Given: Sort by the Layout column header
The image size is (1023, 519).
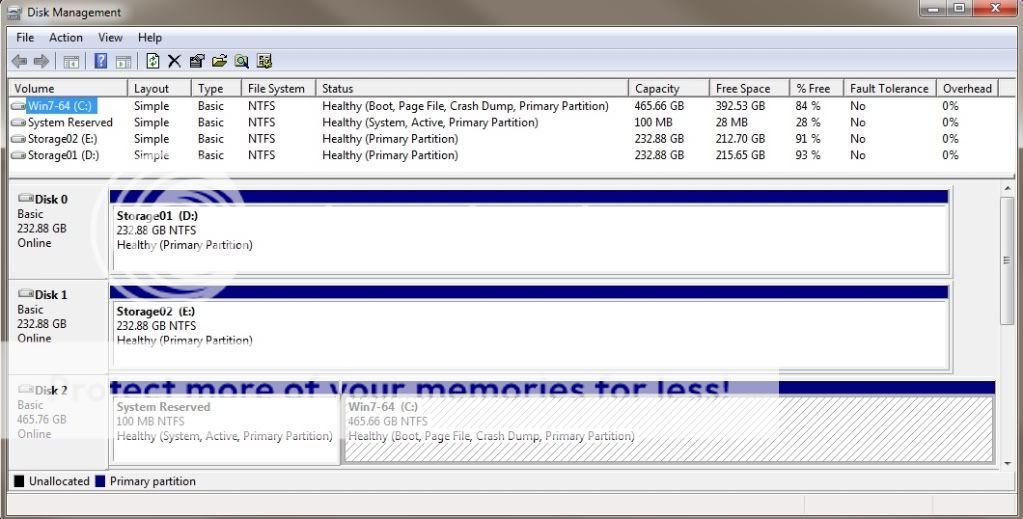Looking at the screenshot, I should pyautogui.click(x=159, y=88).
